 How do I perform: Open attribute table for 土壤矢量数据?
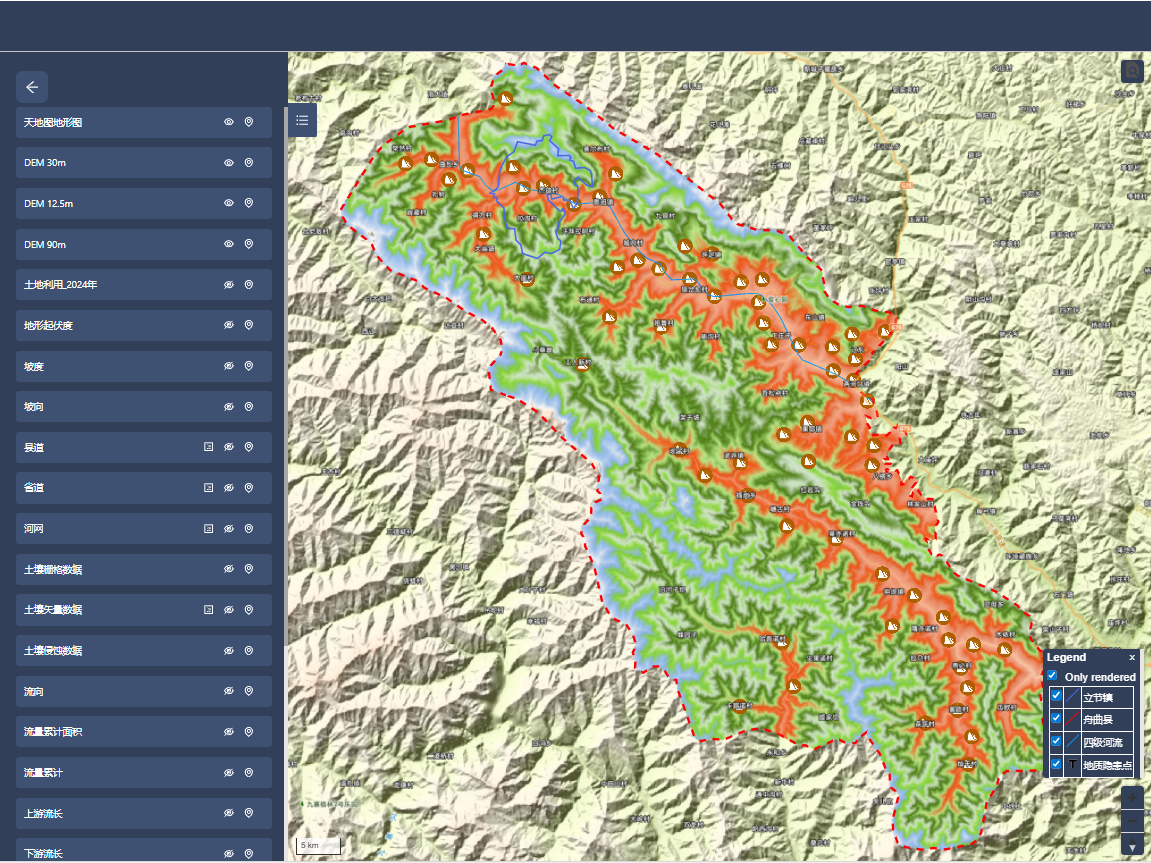point(209,609)
